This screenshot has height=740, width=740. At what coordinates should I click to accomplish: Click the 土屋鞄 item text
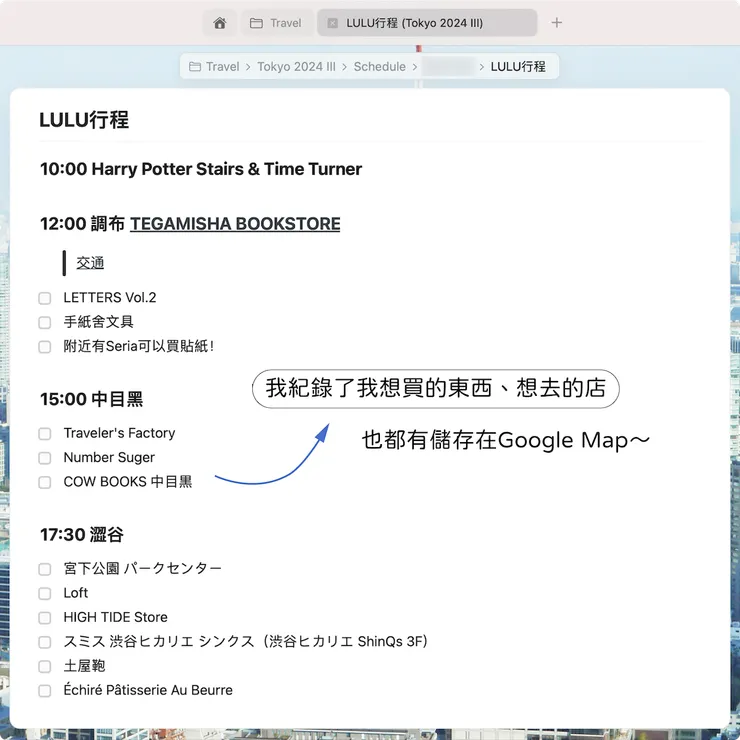84,666
